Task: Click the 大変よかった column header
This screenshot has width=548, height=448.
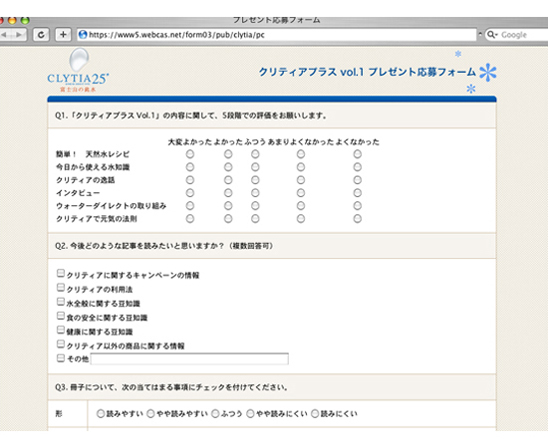Action: click(x=190, y=142)
